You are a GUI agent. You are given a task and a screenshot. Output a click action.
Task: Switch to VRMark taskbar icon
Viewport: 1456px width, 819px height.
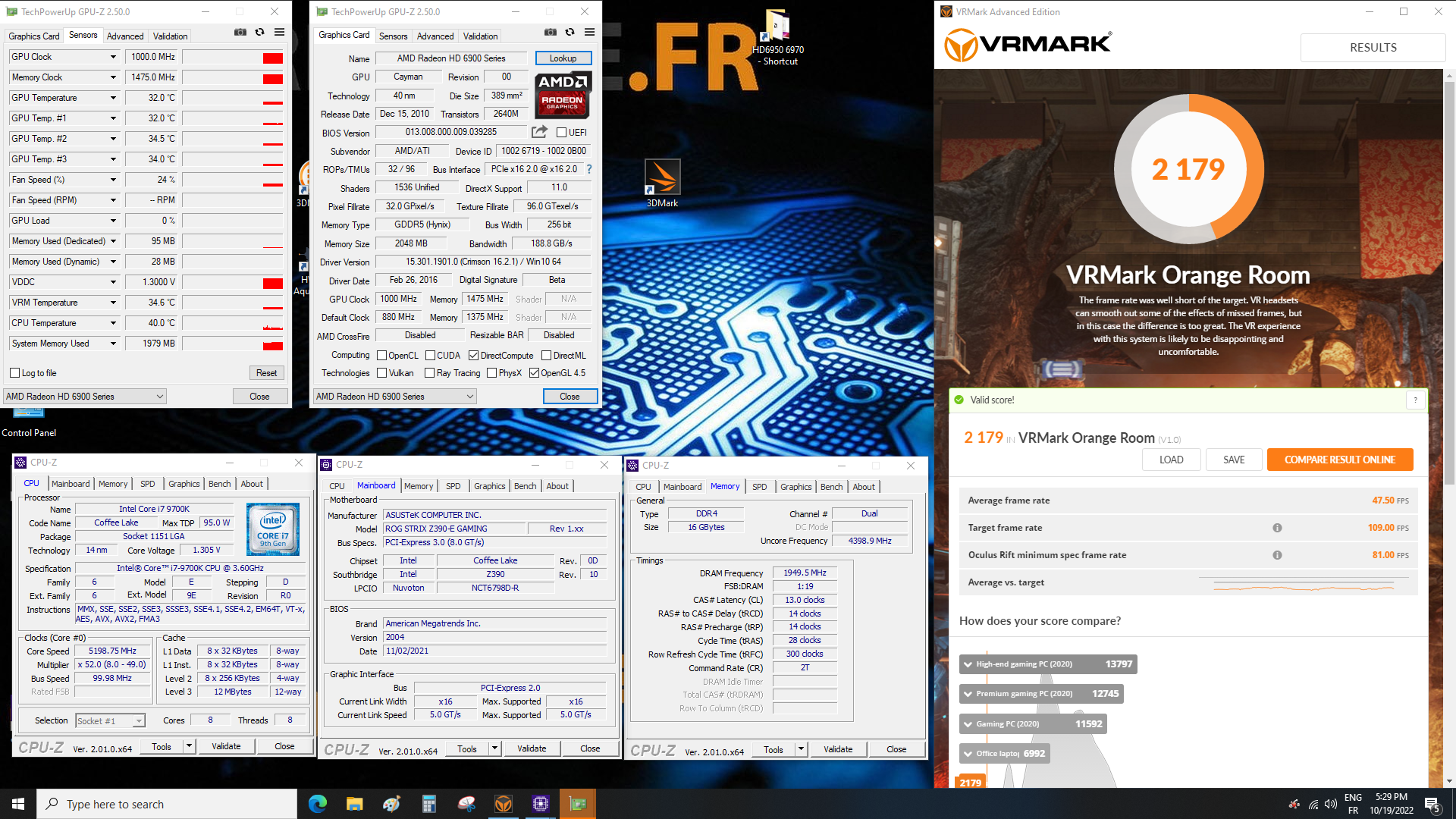(x=503, y=804)
